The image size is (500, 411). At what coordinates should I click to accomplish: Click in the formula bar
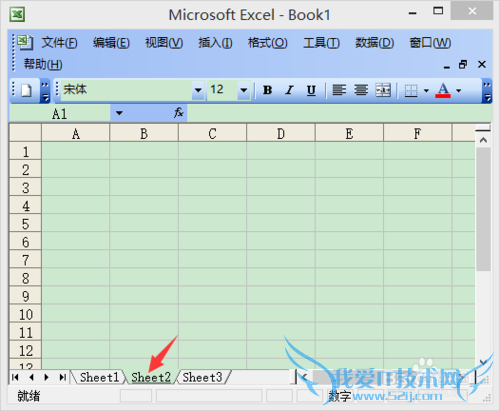point(339,113)
